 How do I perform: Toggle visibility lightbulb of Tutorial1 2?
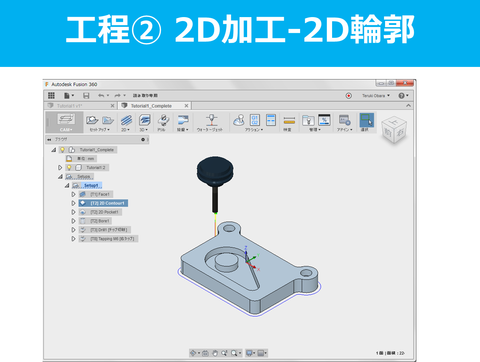[69, 167]
